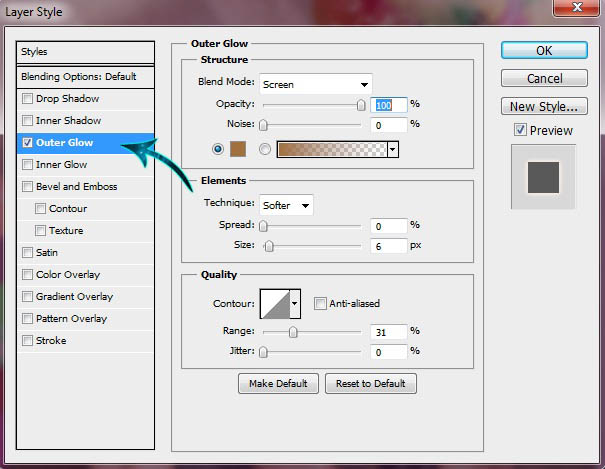Enable the Pattern Overlay checkbox
The height and width of the screenshot is (469, 605).
coord(27,319)
